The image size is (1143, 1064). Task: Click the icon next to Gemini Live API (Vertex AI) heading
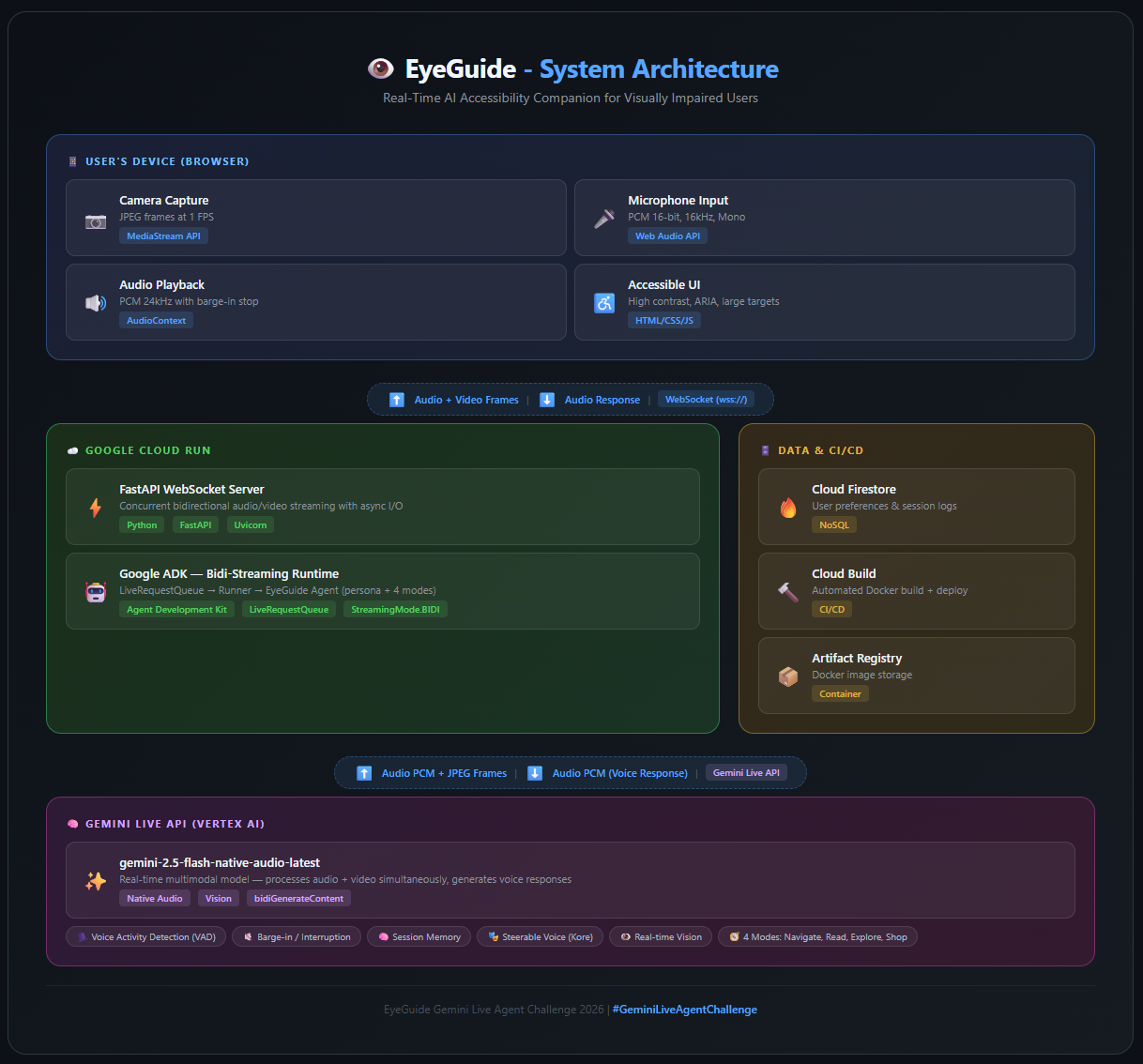click(73, 824)
